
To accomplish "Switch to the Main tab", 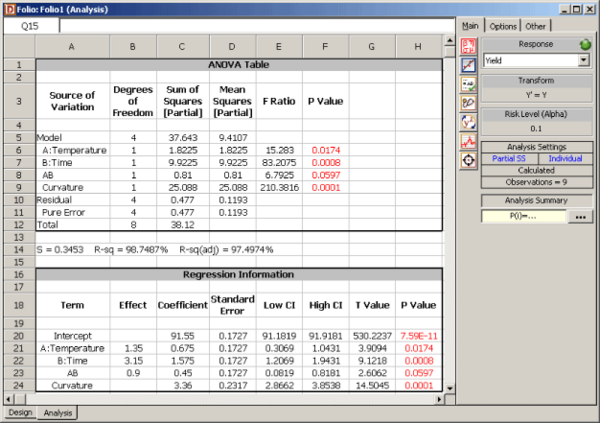I will pyautogui.click(x=470, y=26).
